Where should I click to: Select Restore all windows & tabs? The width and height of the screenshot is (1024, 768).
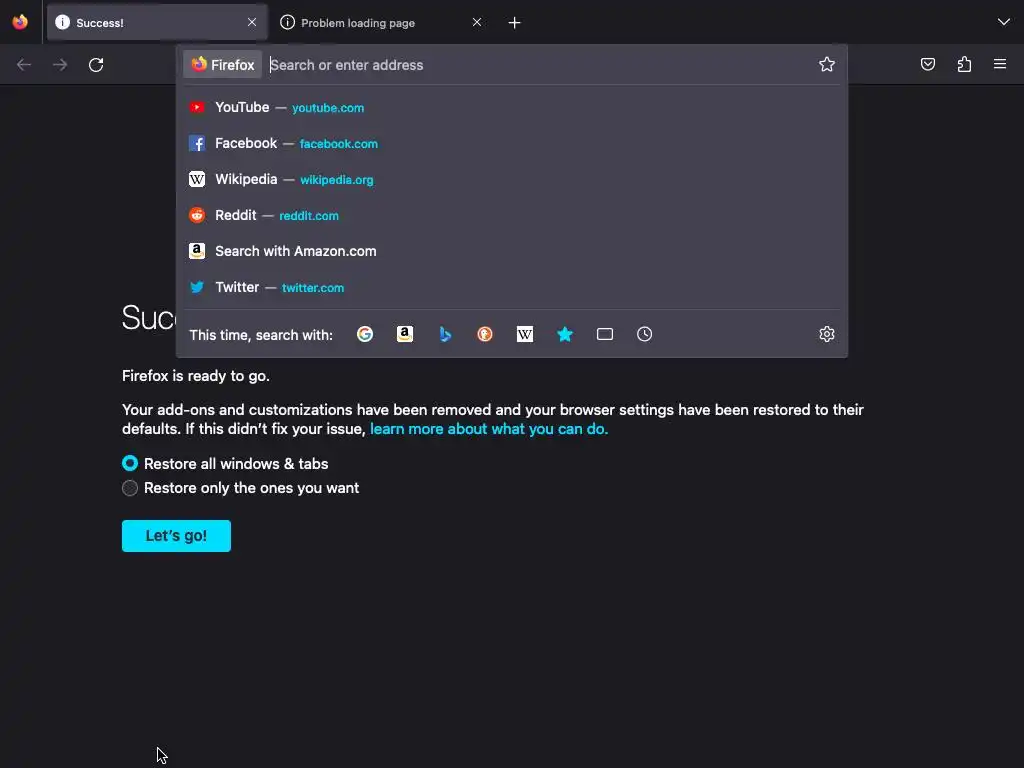pos(225,464)
